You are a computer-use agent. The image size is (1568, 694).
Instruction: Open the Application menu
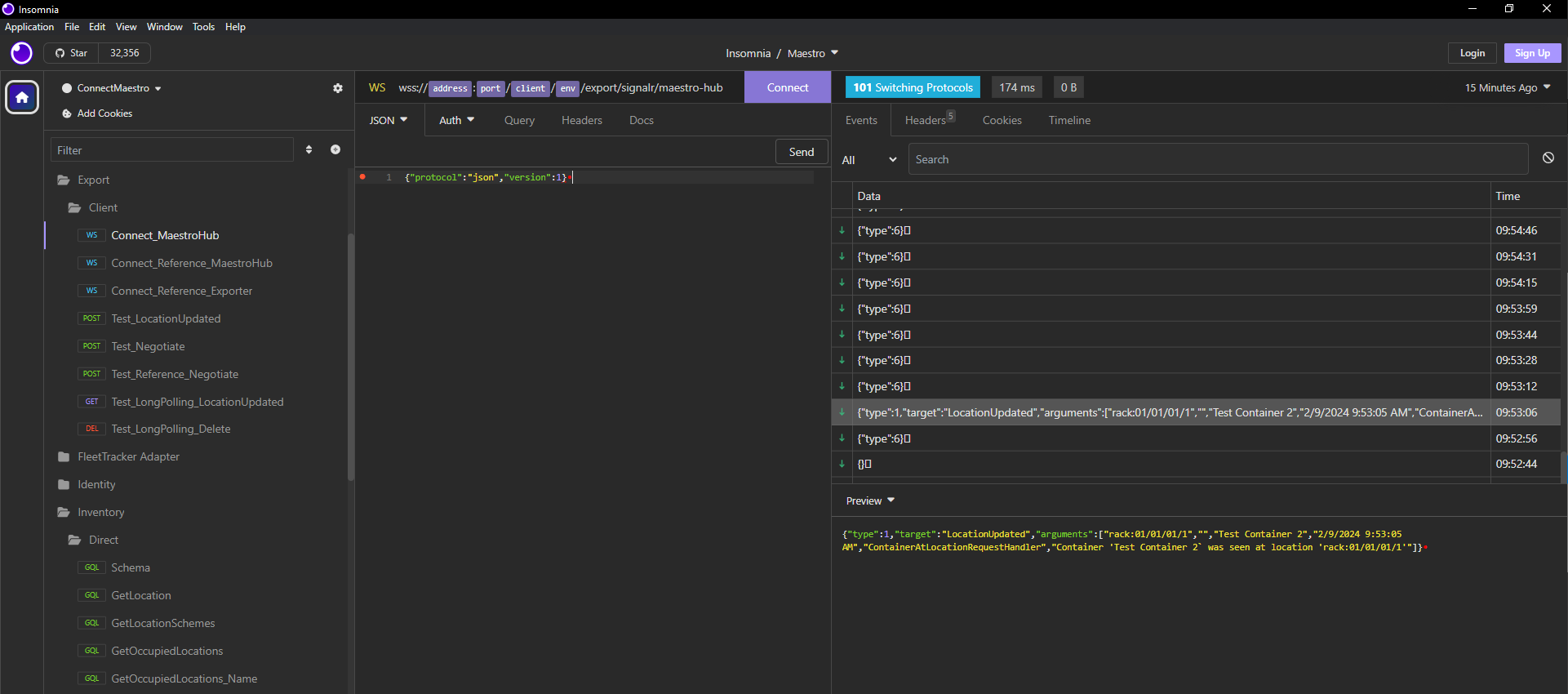[29, 27]
